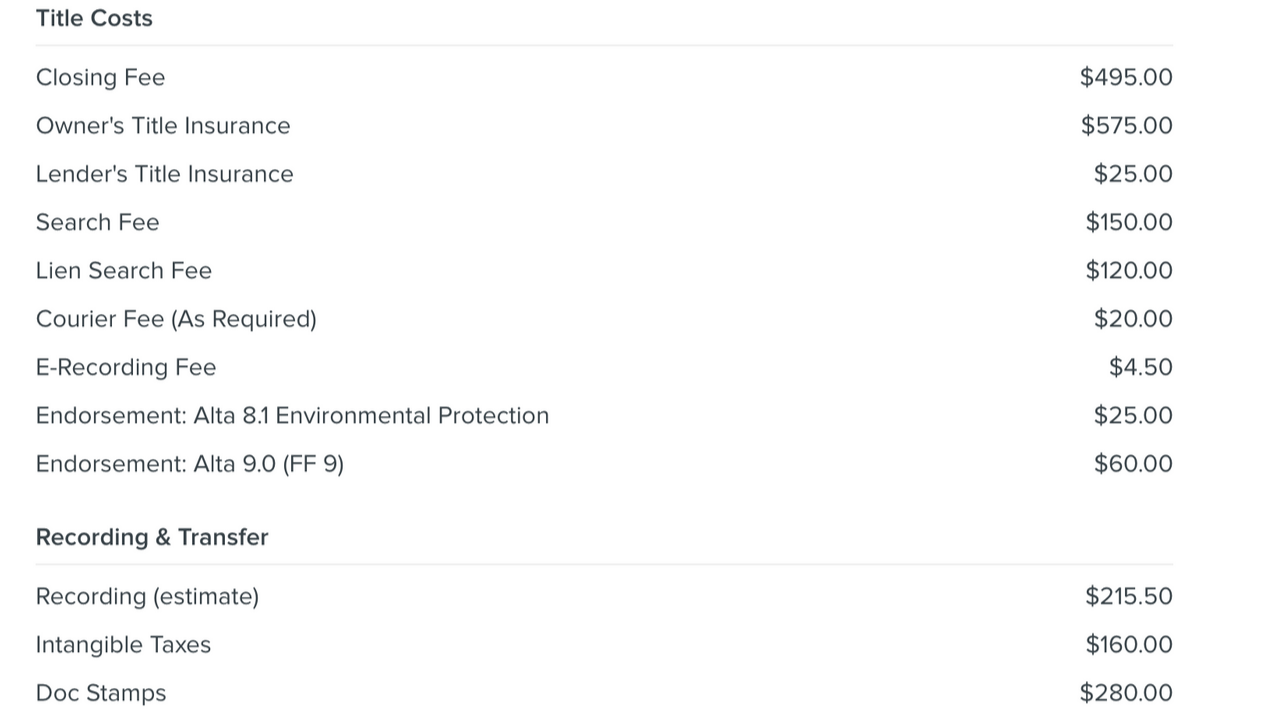The width and height of the screenshot is (1280, 720).
Task: Click the $4.50 E-Recording amount
Action: (x=1141, y=367)
